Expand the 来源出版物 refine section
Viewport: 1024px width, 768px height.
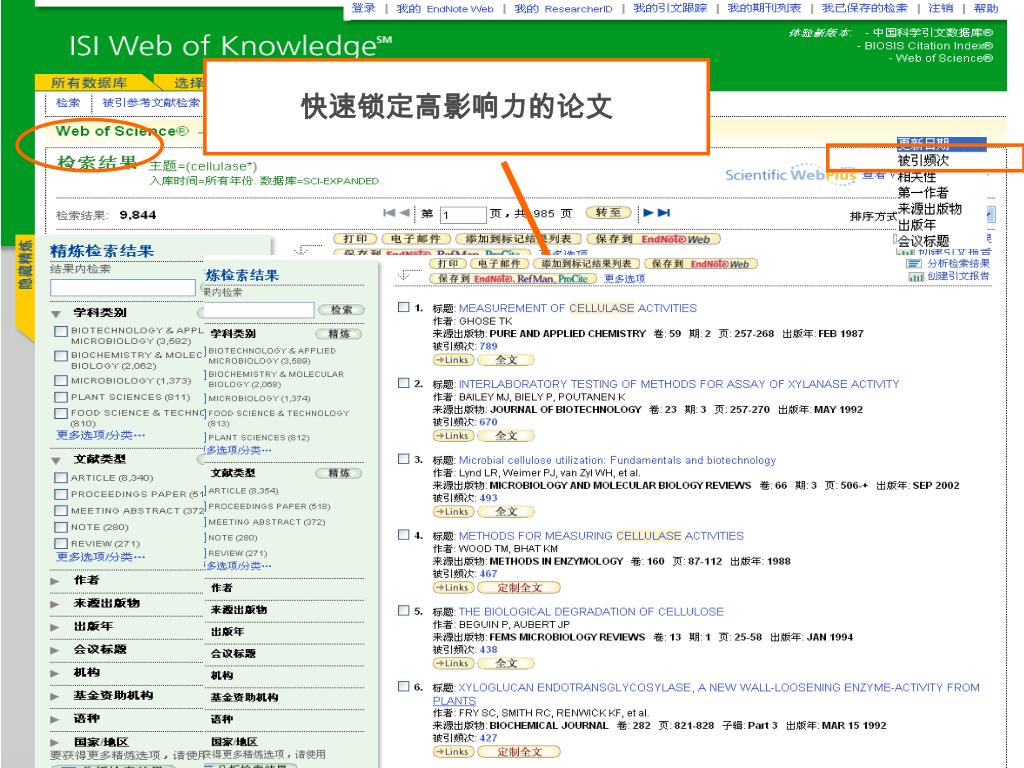pyautogui.click(x=55, y=604)
